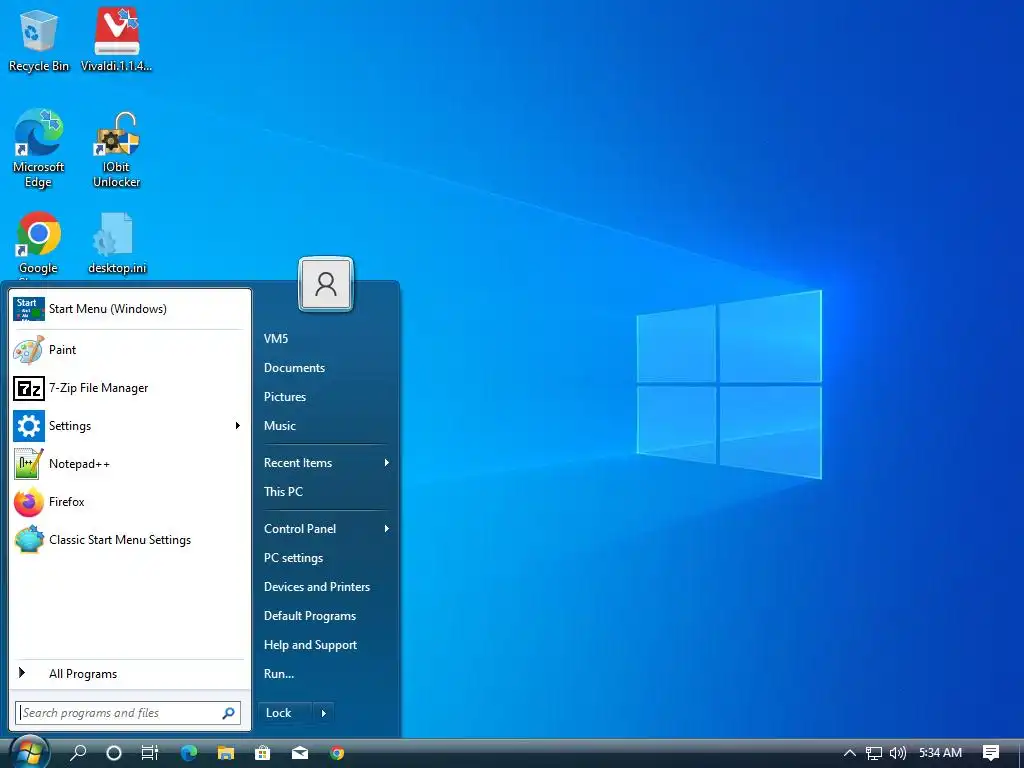
Task: Click the Search programs and files field
Action: [x=128, y=713]
